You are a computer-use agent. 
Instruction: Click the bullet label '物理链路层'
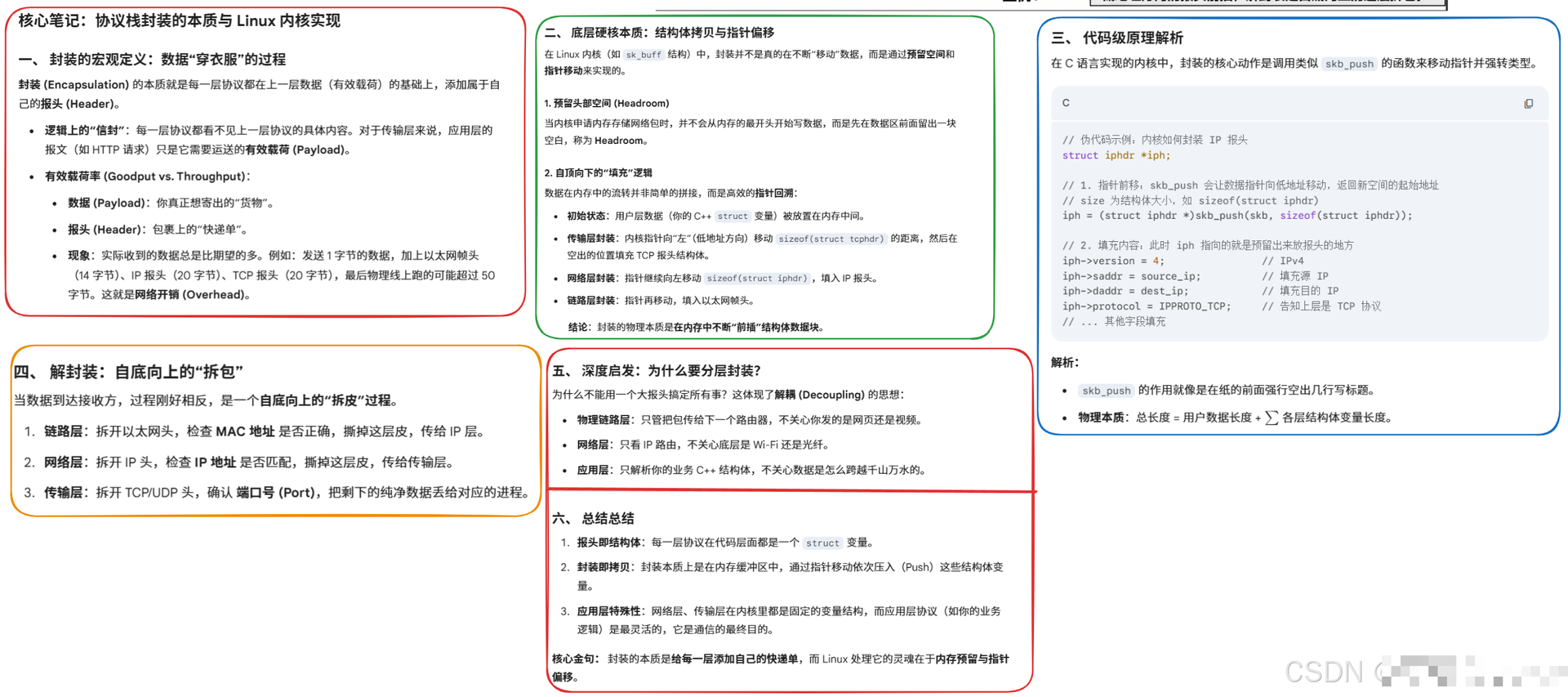pyautogui.click(x=604, y=420)
